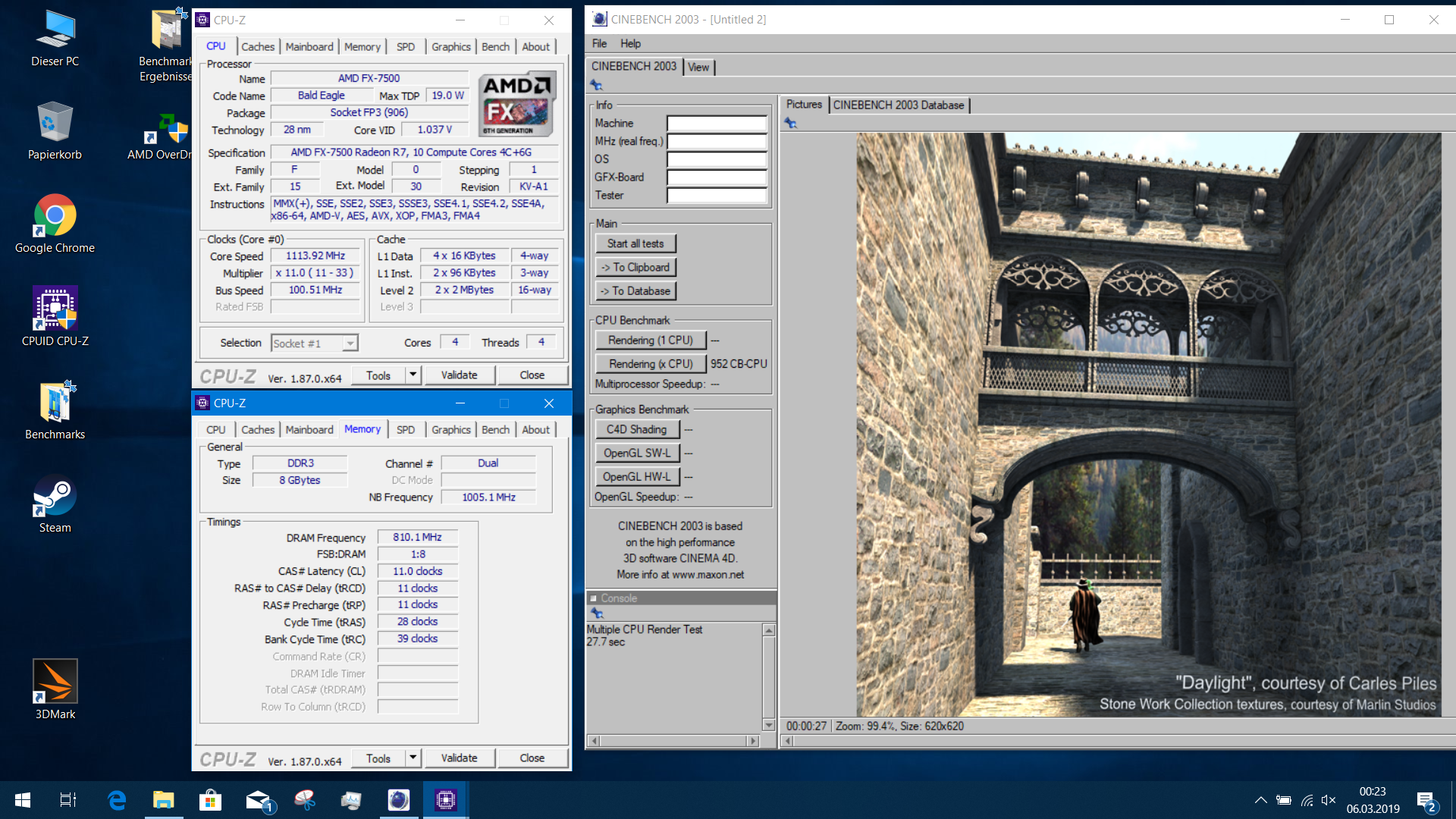This screenshot has width=1456, height=819.
Task: Click Start all tests button
Action: [635, 243]
